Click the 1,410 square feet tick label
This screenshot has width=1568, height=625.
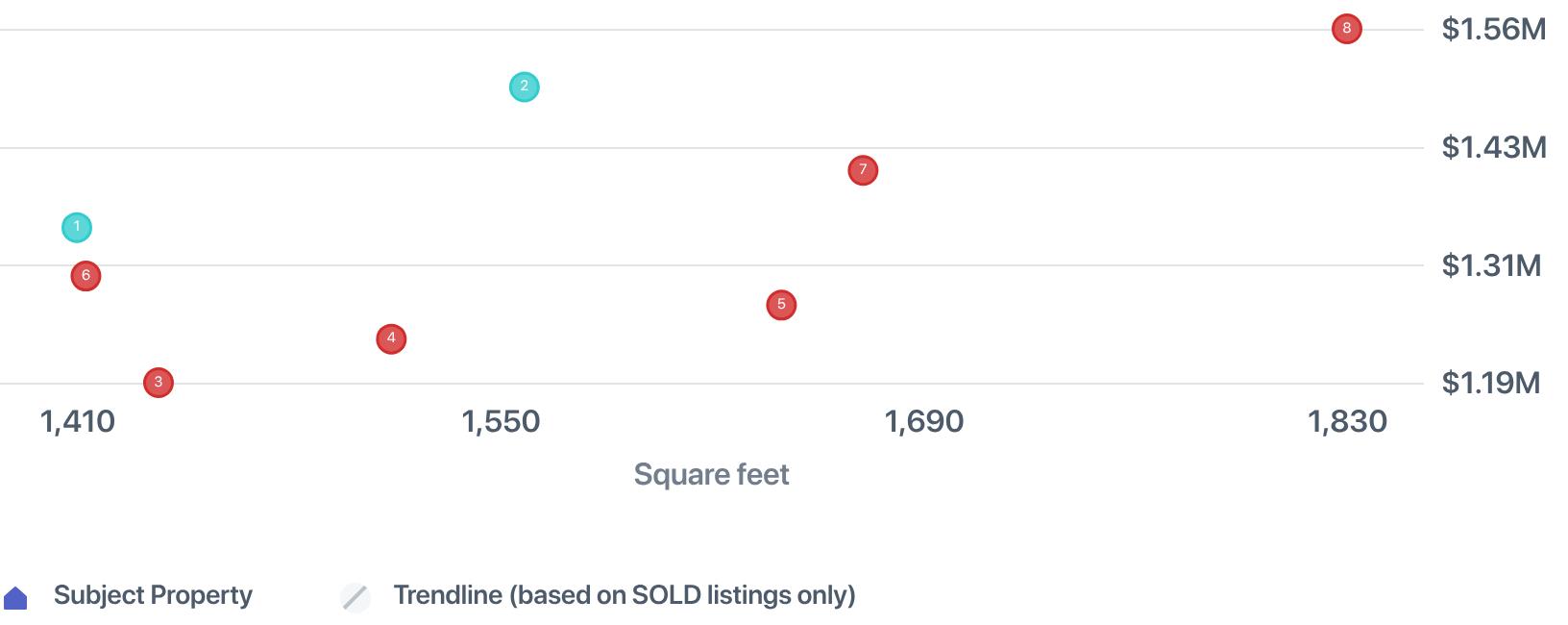[78, 421]
